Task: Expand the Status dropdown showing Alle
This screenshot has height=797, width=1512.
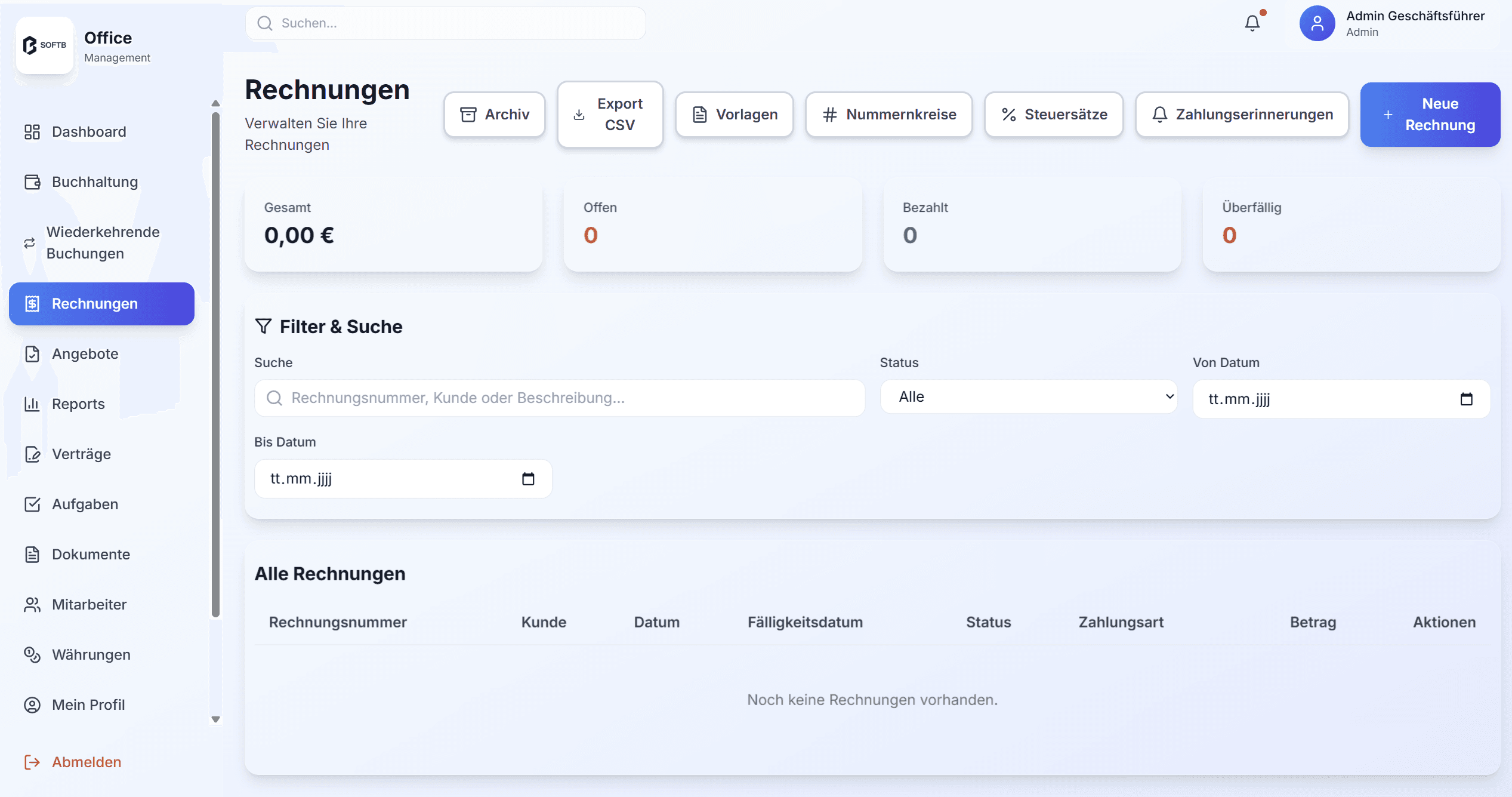Action: click(1029, 397)
